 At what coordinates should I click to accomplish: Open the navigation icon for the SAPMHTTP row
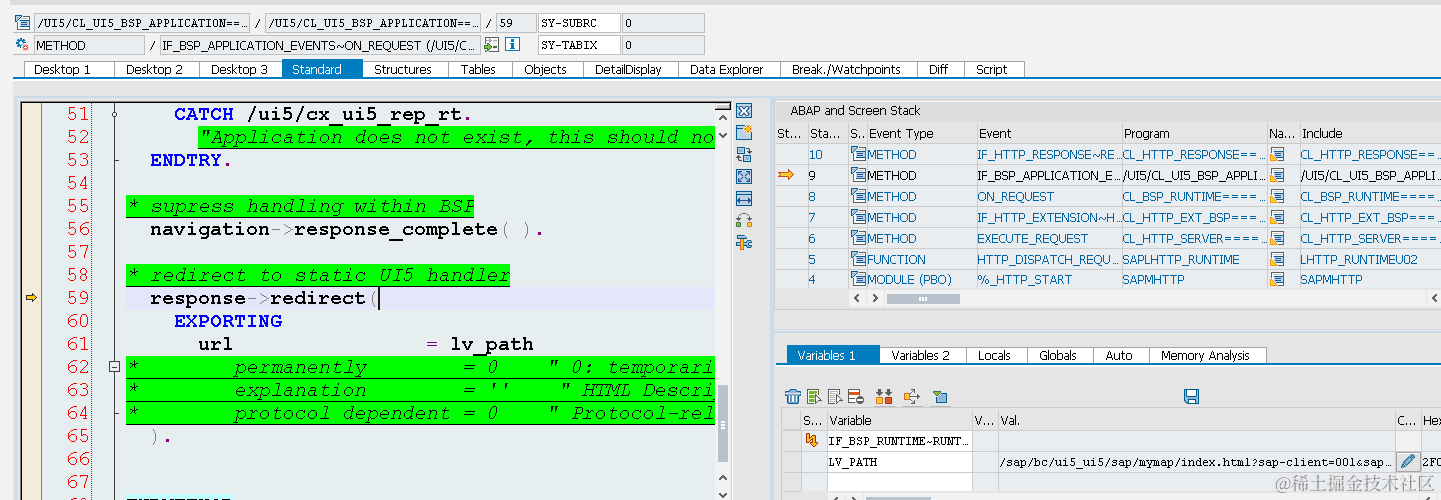pyautogui.click(x=1278, y=279)
